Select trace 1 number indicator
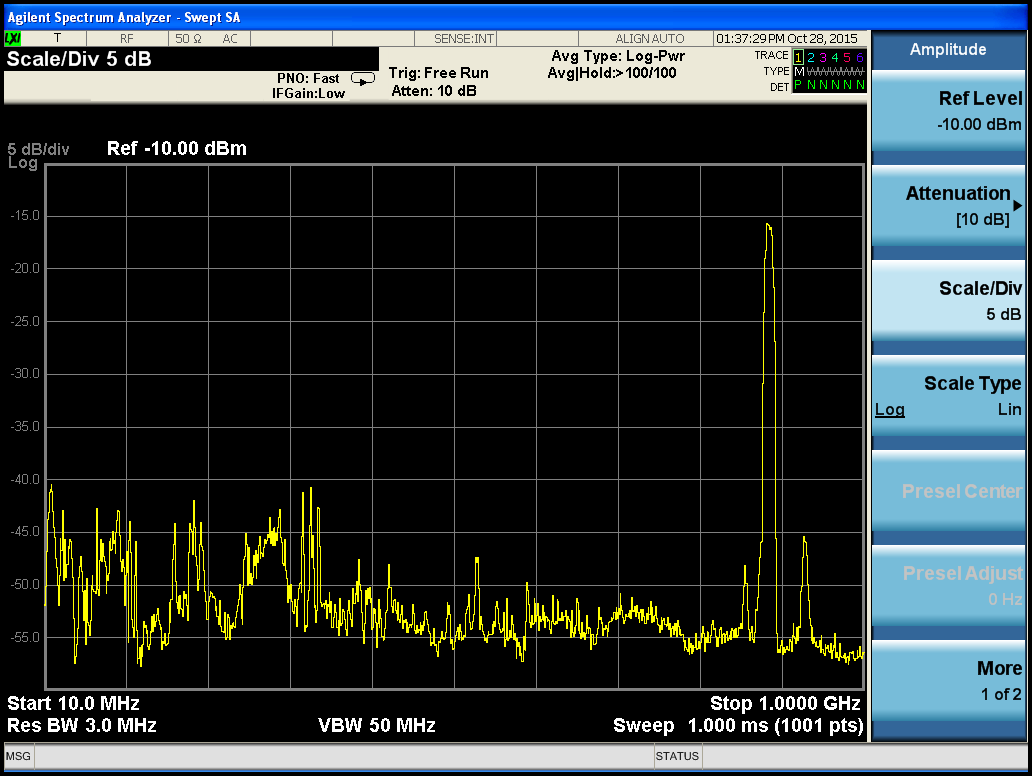1032x776 pixels. 799,57
